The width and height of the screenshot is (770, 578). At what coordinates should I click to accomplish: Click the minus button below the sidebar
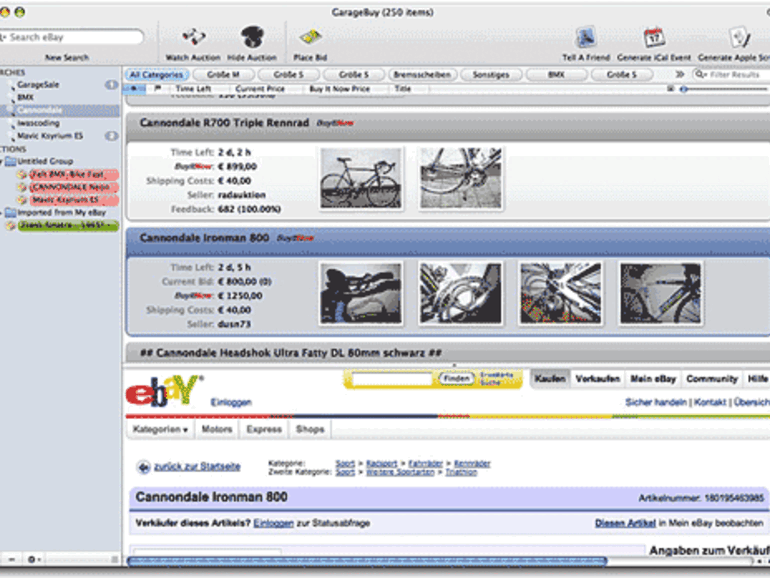(x=11, y=559)
